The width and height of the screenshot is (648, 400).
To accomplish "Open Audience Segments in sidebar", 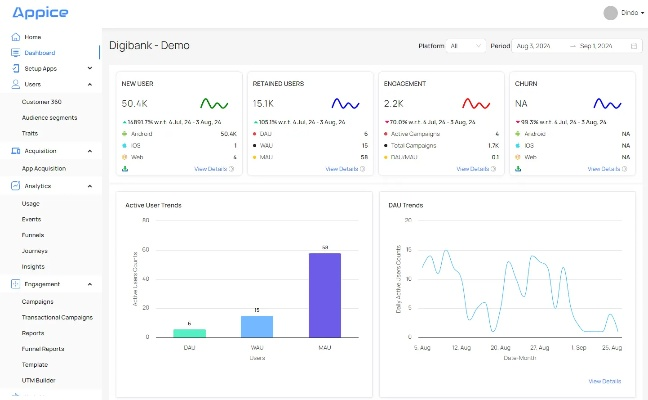I will pyautogui.click(x=49, y=117).
